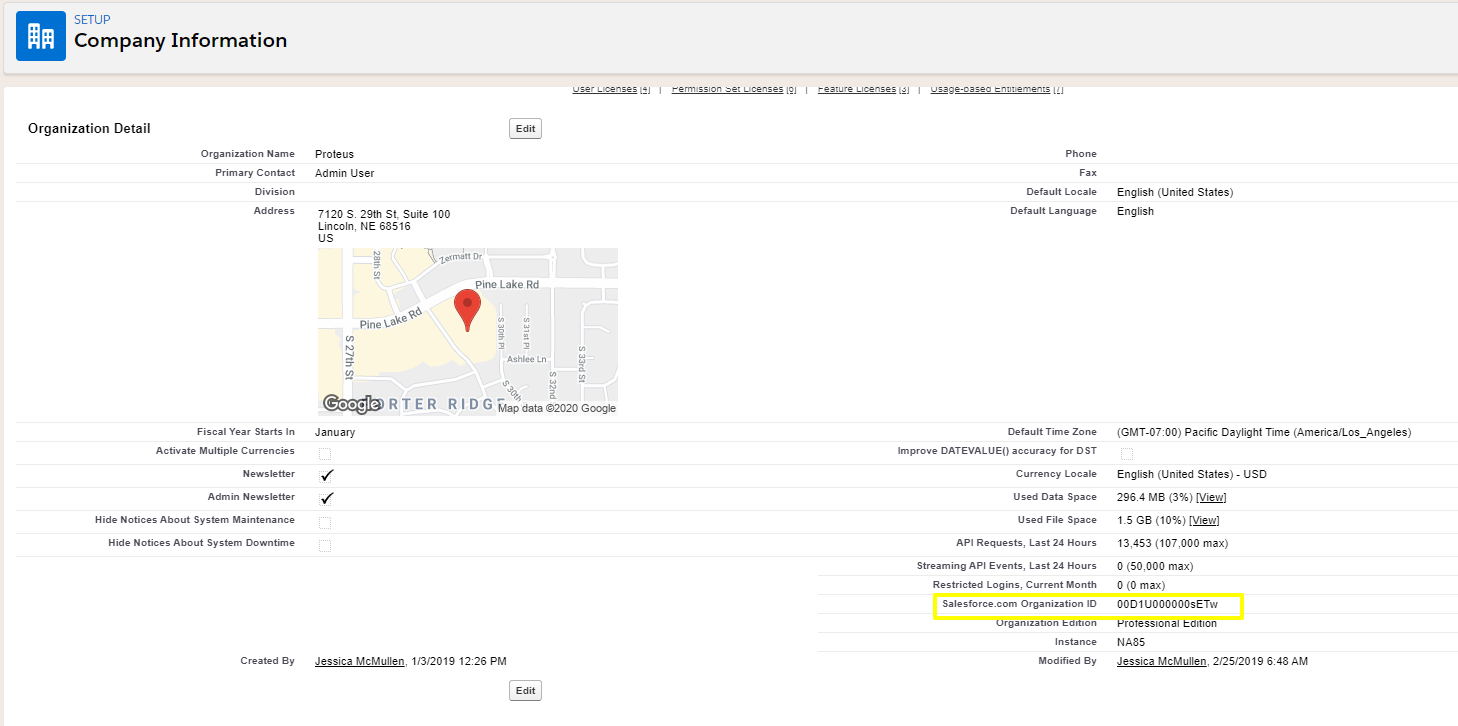Select the organization ID 00D1U000000sETw
This screenshot has width=1458, height=726.
click(x=1167, y=604)
